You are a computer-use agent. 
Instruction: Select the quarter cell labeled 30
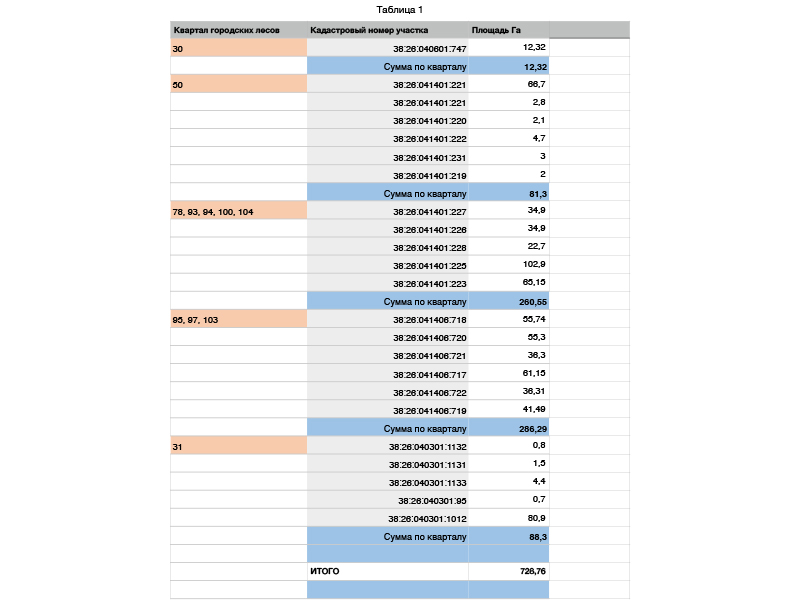point(239,48)
